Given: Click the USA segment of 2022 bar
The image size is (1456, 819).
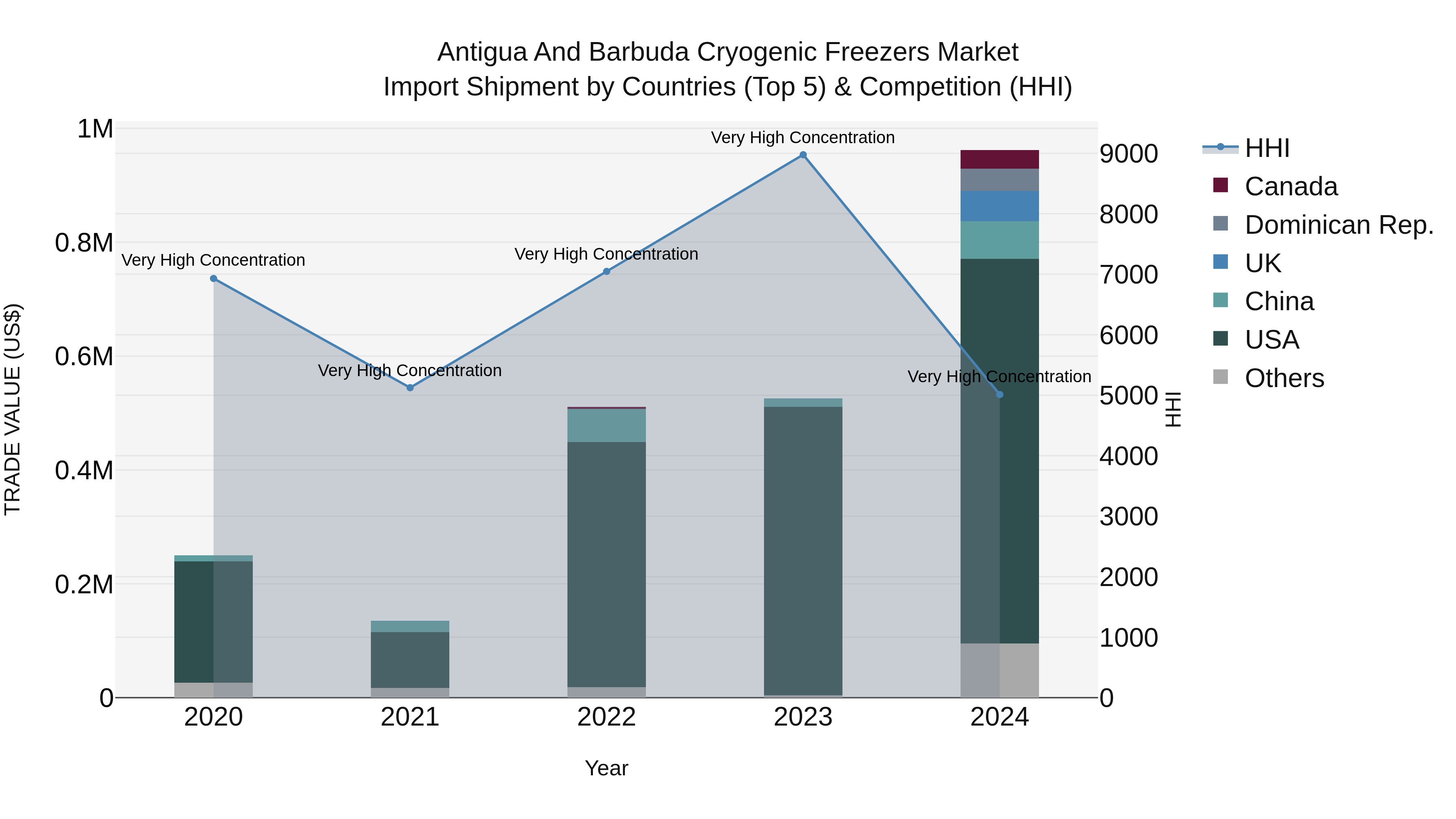Looking at the screenshot, I should coord(607,565).
